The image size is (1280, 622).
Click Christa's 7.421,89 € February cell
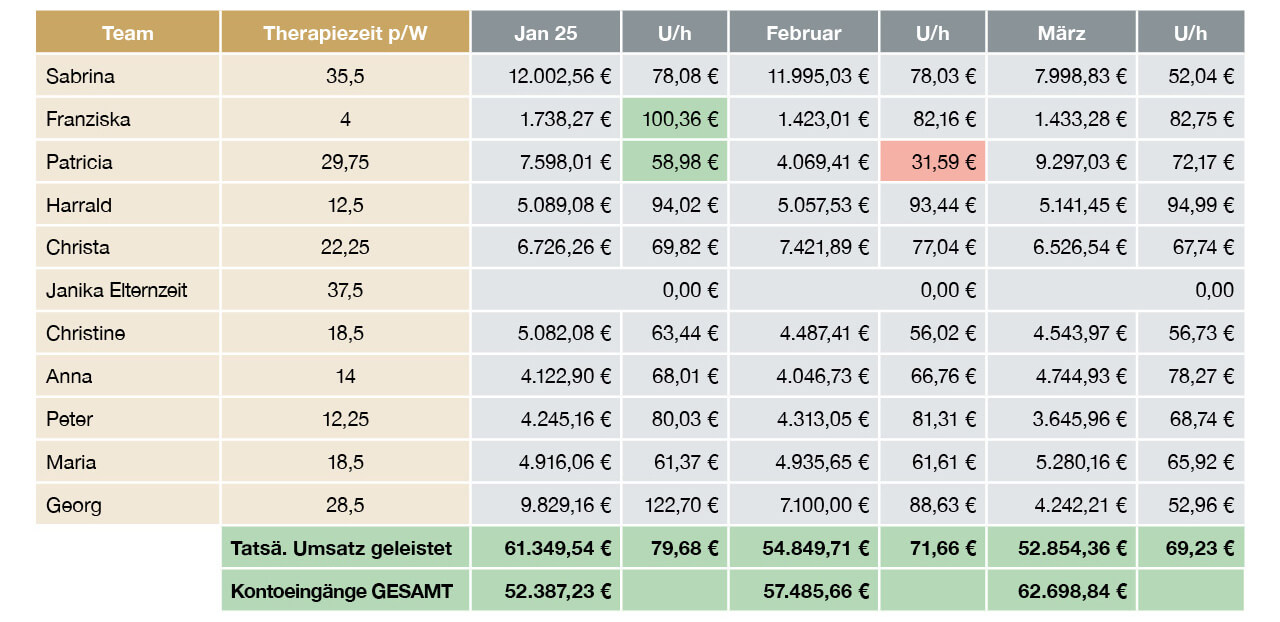click(804, 248)
